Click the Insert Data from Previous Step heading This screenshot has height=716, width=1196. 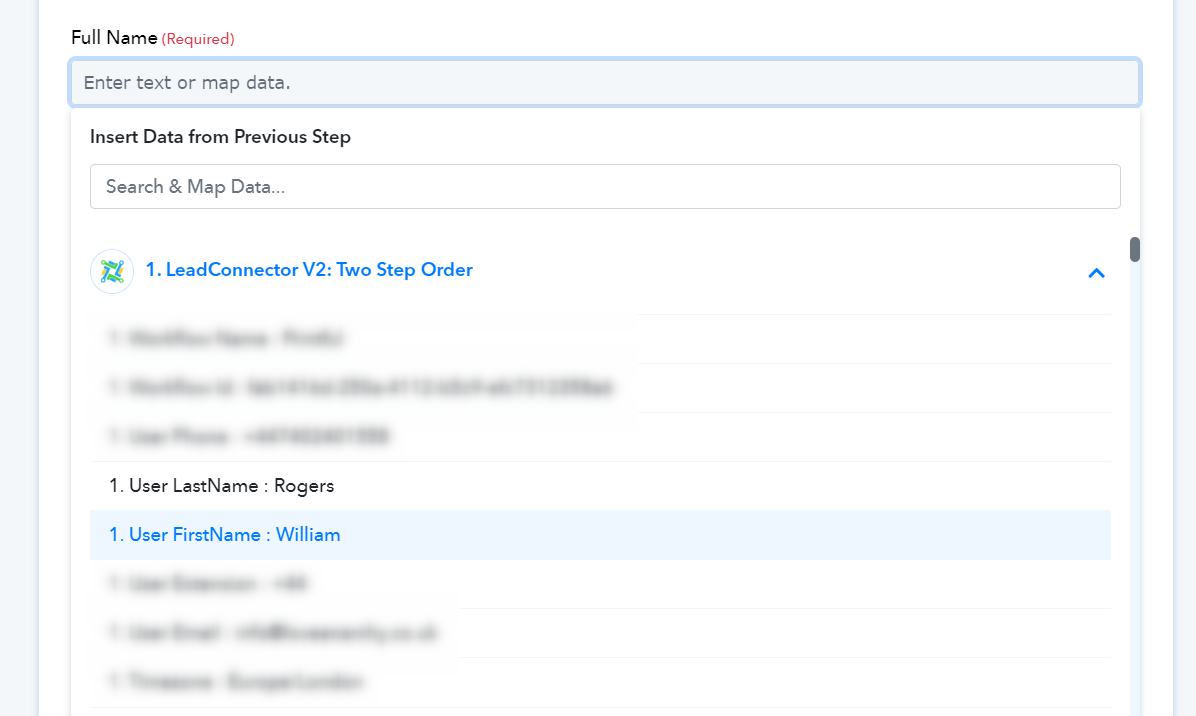tap(220, 137)
